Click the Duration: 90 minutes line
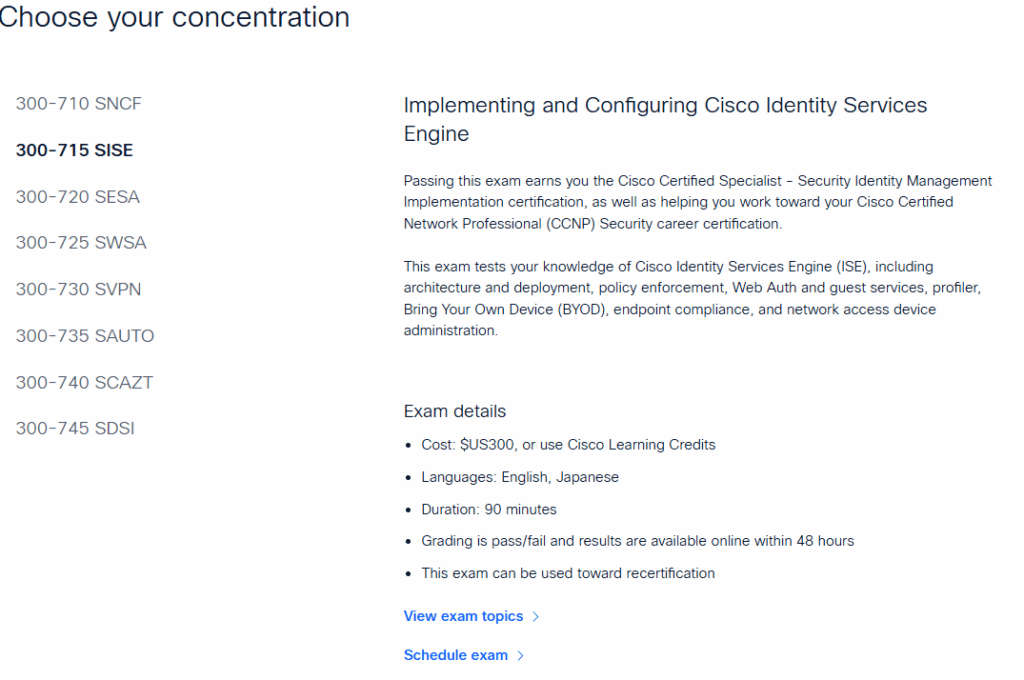The image size is (1024, 680). [x=489, y=509]
